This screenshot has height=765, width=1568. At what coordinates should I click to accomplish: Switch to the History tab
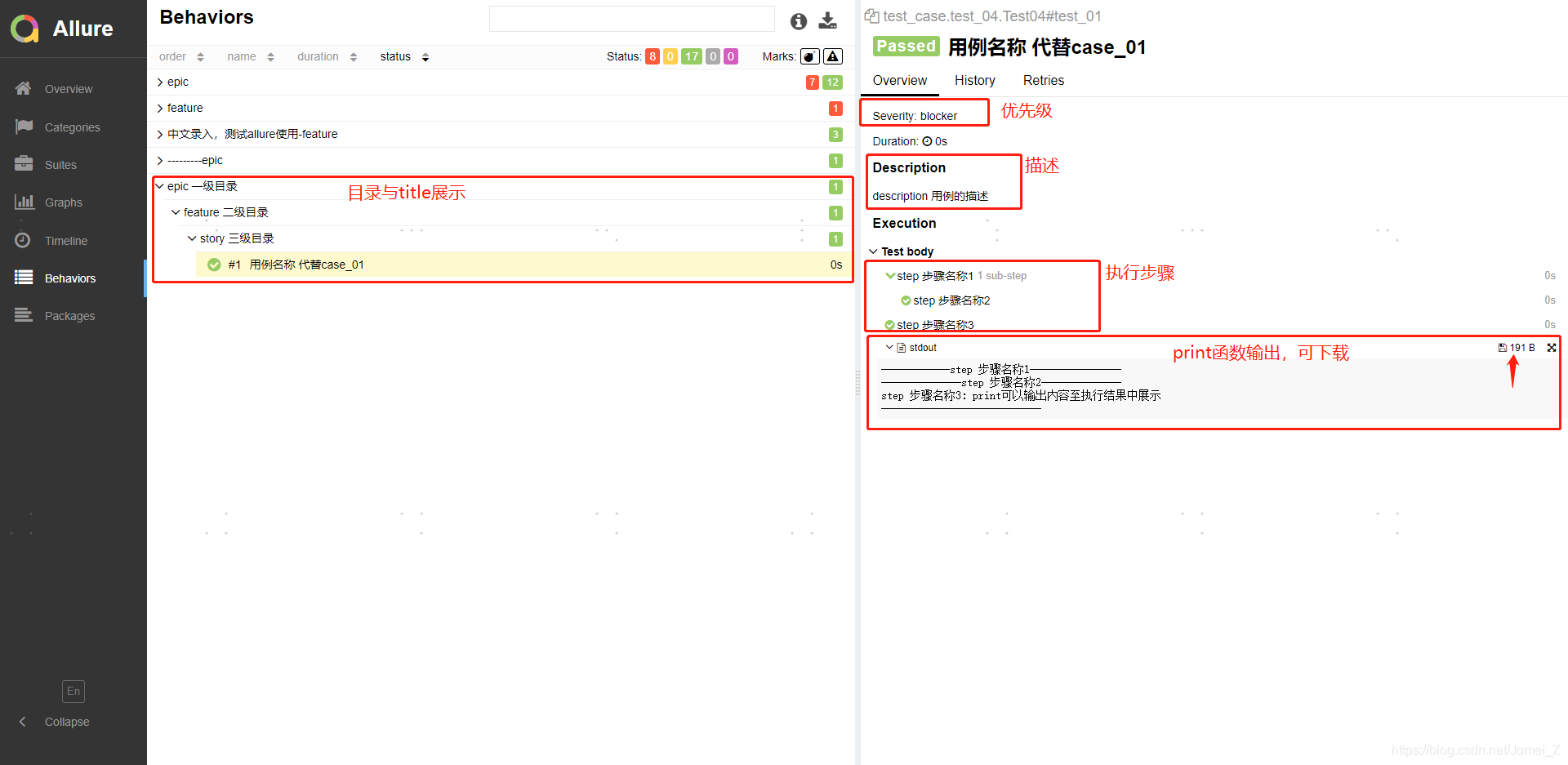pyautogui.click(x=975, y=80)
